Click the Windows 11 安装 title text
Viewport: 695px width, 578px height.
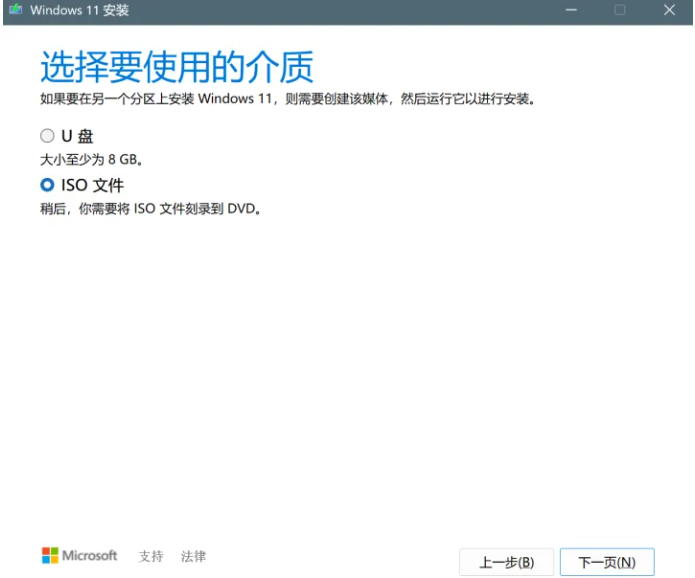(x=79, y=10)
